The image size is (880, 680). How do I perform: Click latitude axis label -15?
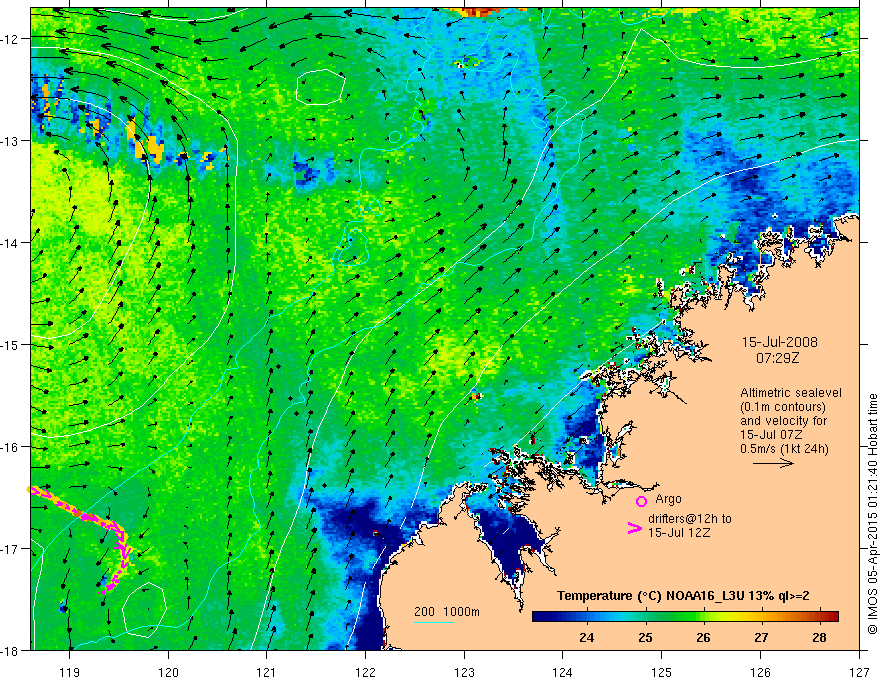[x=10, y=345]
